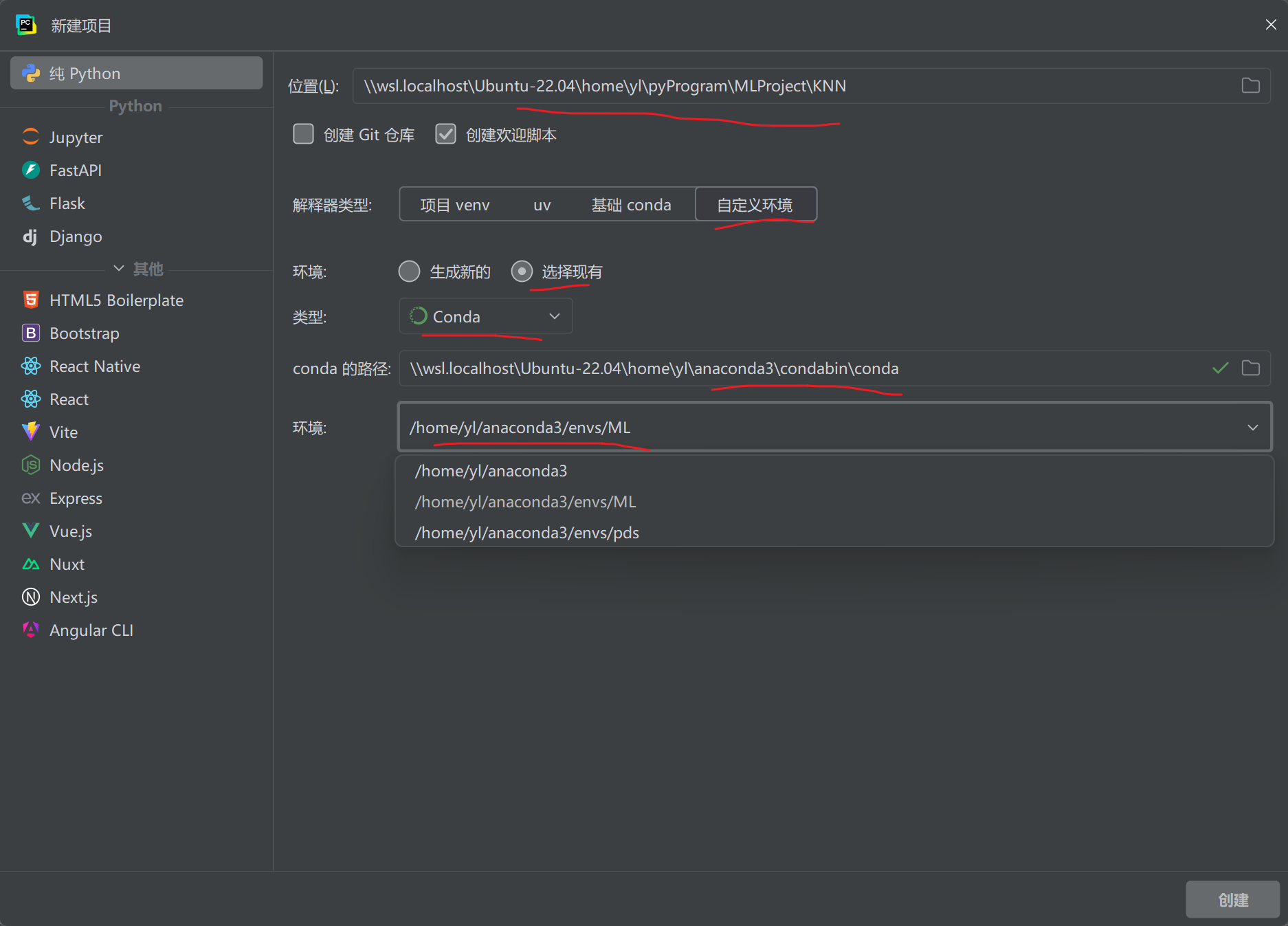Choose /home/yl/anaconda3/envs/pds from dropdown list
Viewport: 1288px width, 926px height.
tap(834, 533)
